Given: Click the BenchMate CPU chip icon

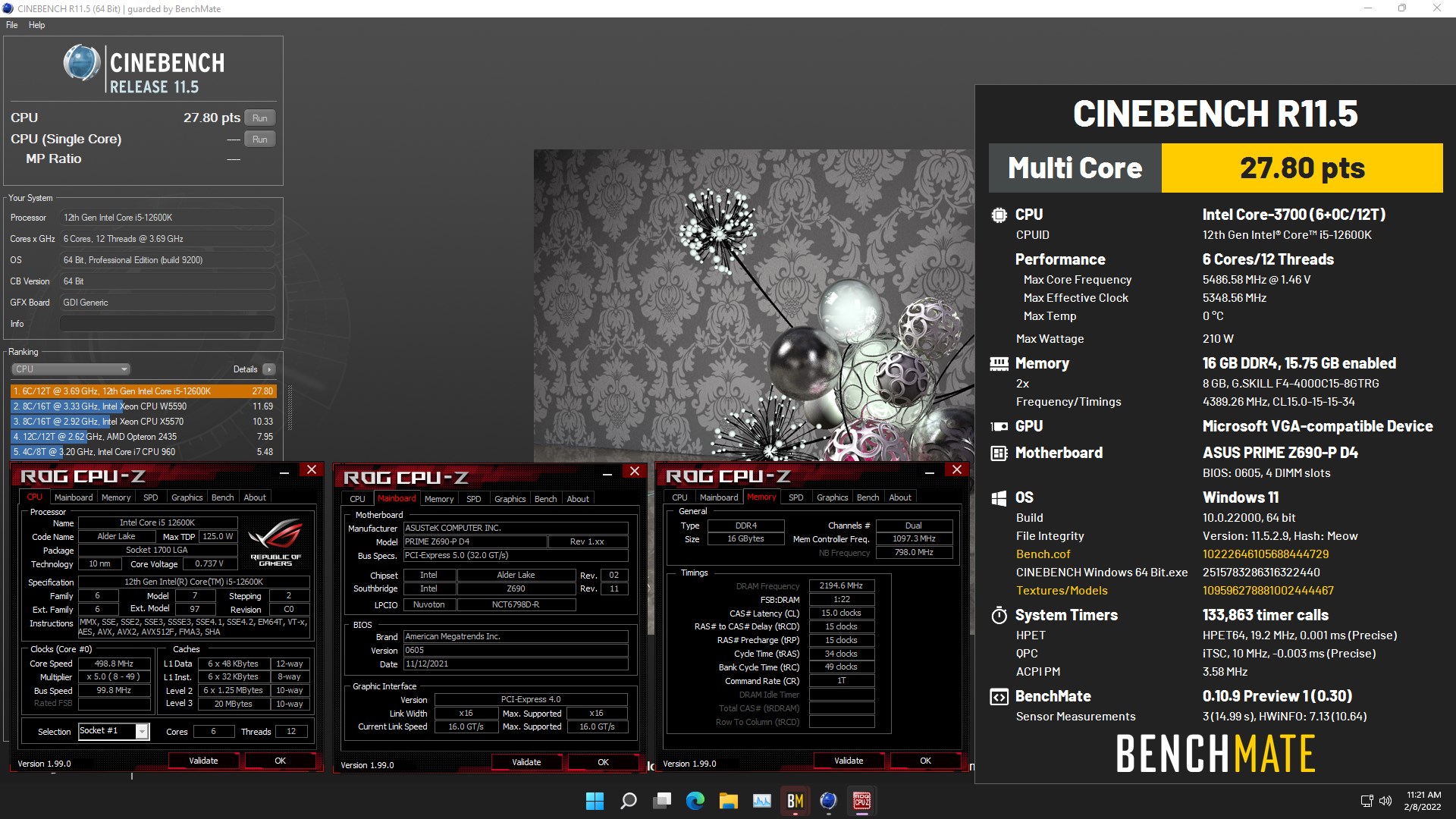Looking at the screenshot, I should [999, 215].
